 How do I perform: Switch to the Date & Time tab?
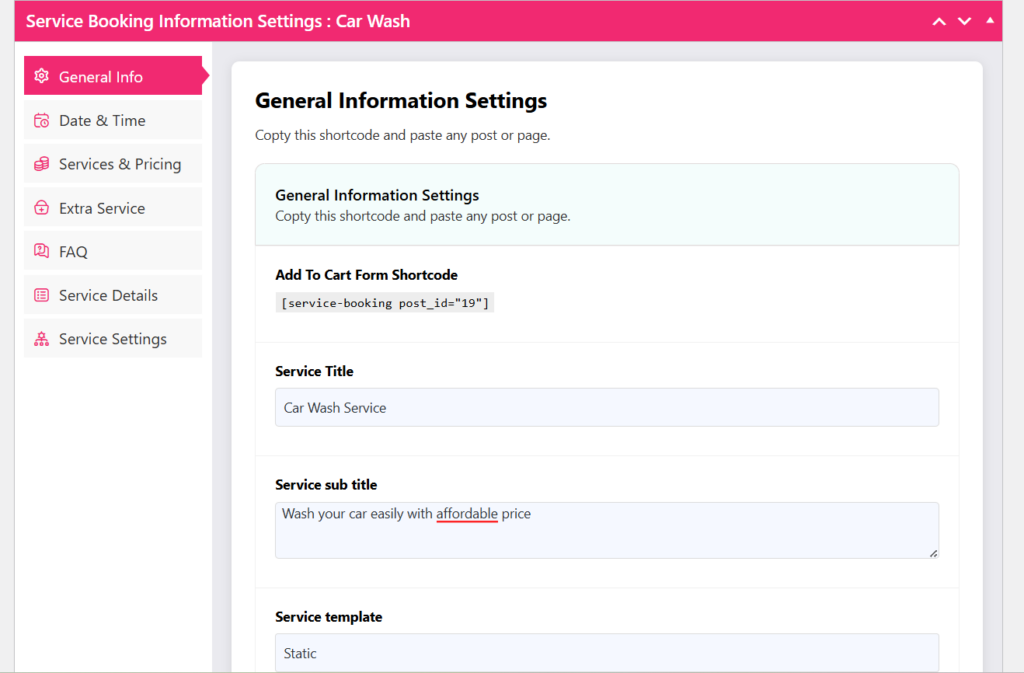(113, 120)
